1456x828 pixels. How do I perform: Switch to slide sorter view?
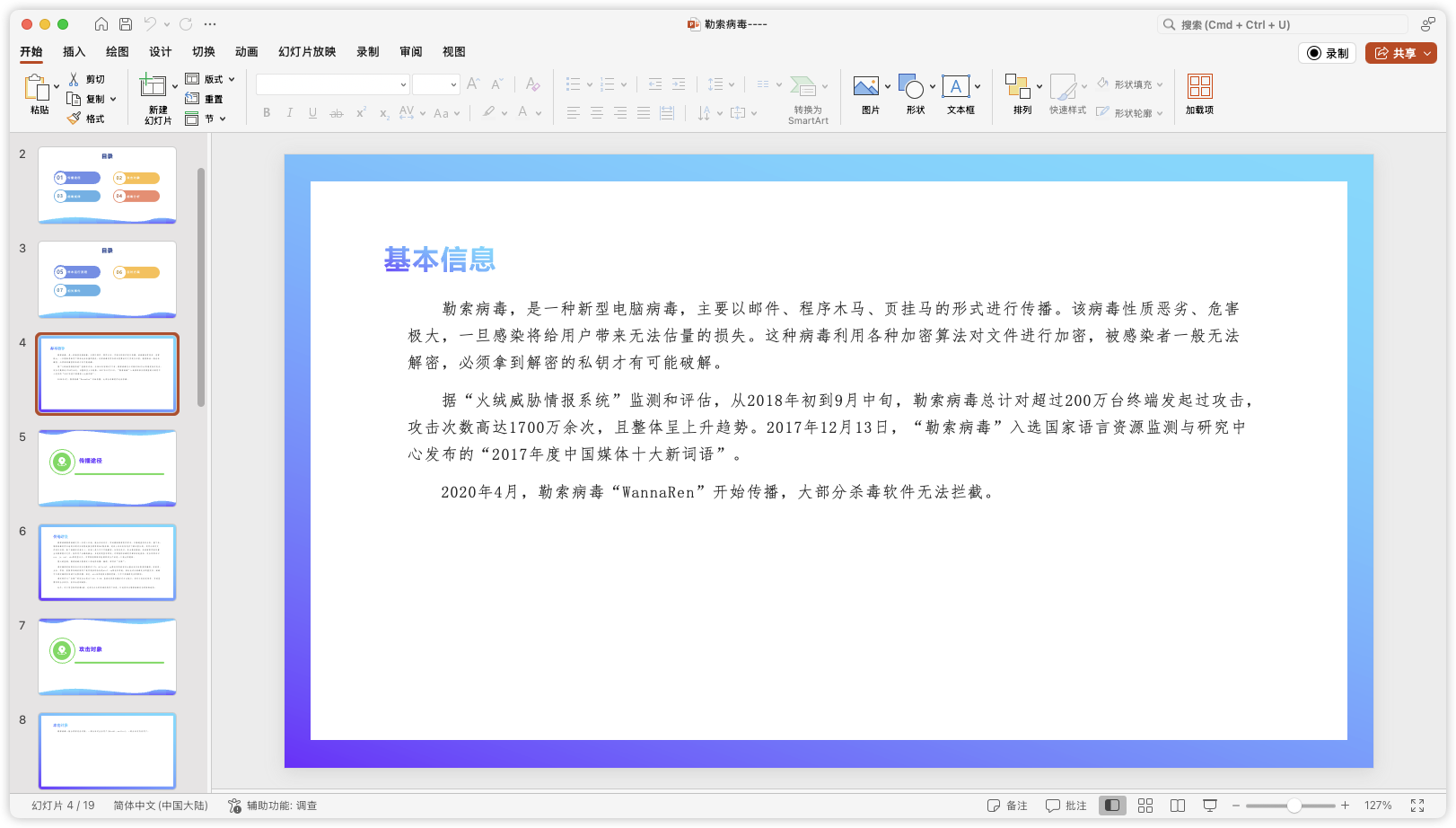pyautogui.click(x=1145, y=806)
